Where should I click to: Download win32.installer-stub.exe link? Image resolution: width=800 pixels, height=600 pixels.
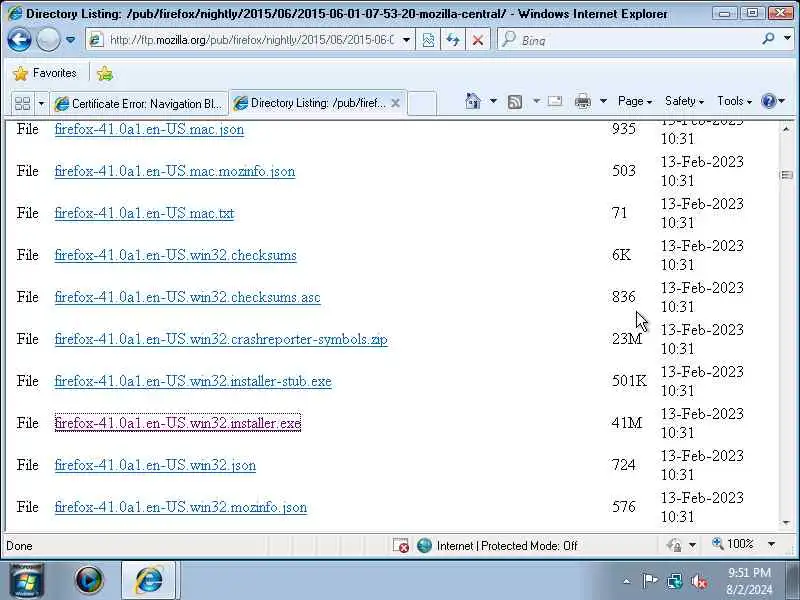(x=193, y=381)
